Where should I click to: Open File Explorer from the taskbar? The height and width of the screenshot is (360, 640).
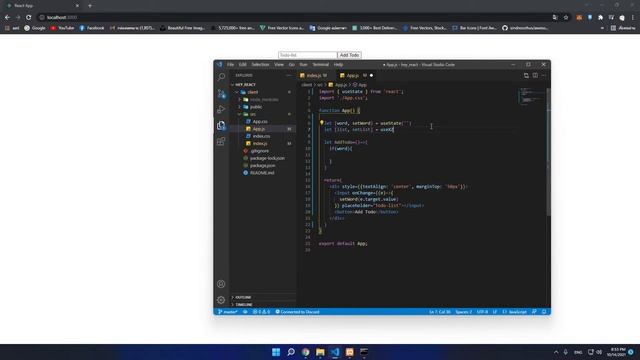click(320, 352)
